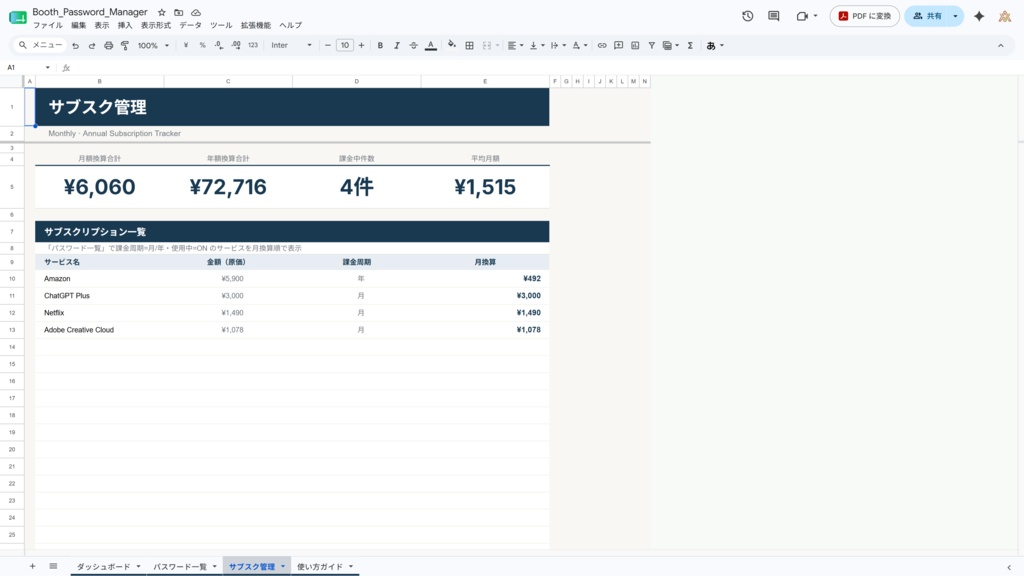The width and height of the screenshot is (1024, 576).
Task: Redo the last action
Action: pos(91,46)
